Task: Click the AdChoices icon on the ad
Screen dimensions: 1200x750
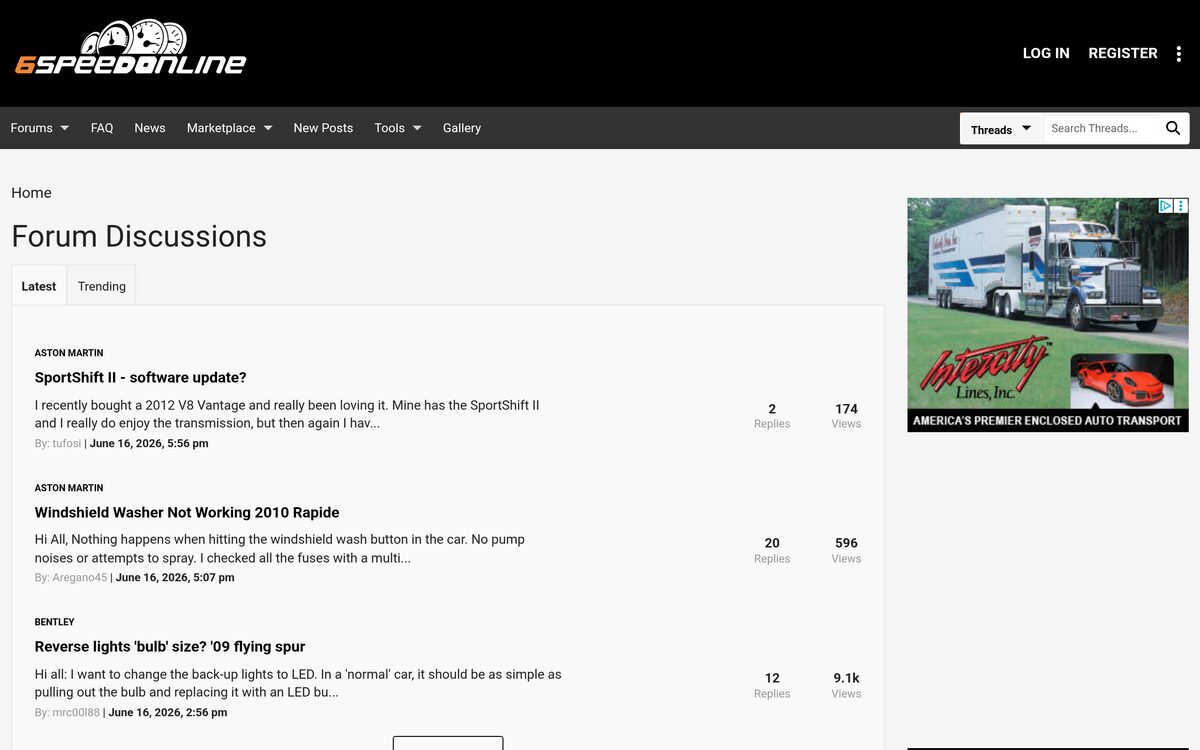Action: (x=1166, y=205)
